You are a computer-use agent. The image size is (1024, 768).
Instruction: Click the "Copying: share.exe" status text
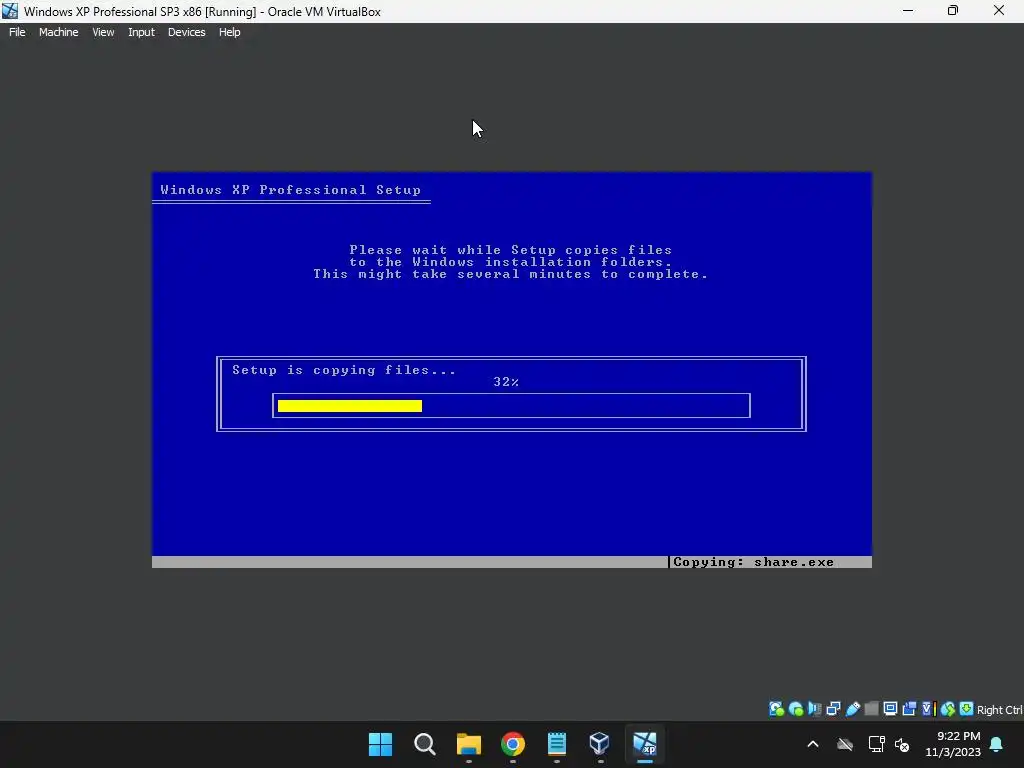click(754, 562)
